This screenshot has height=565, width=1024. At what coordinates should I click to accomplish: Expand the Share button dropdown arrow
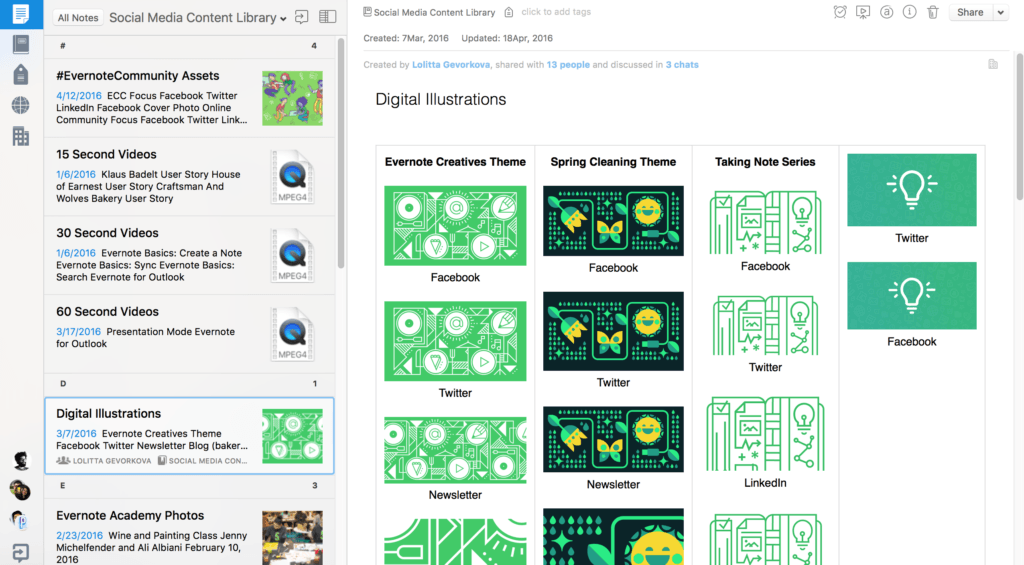[1000, 12]
